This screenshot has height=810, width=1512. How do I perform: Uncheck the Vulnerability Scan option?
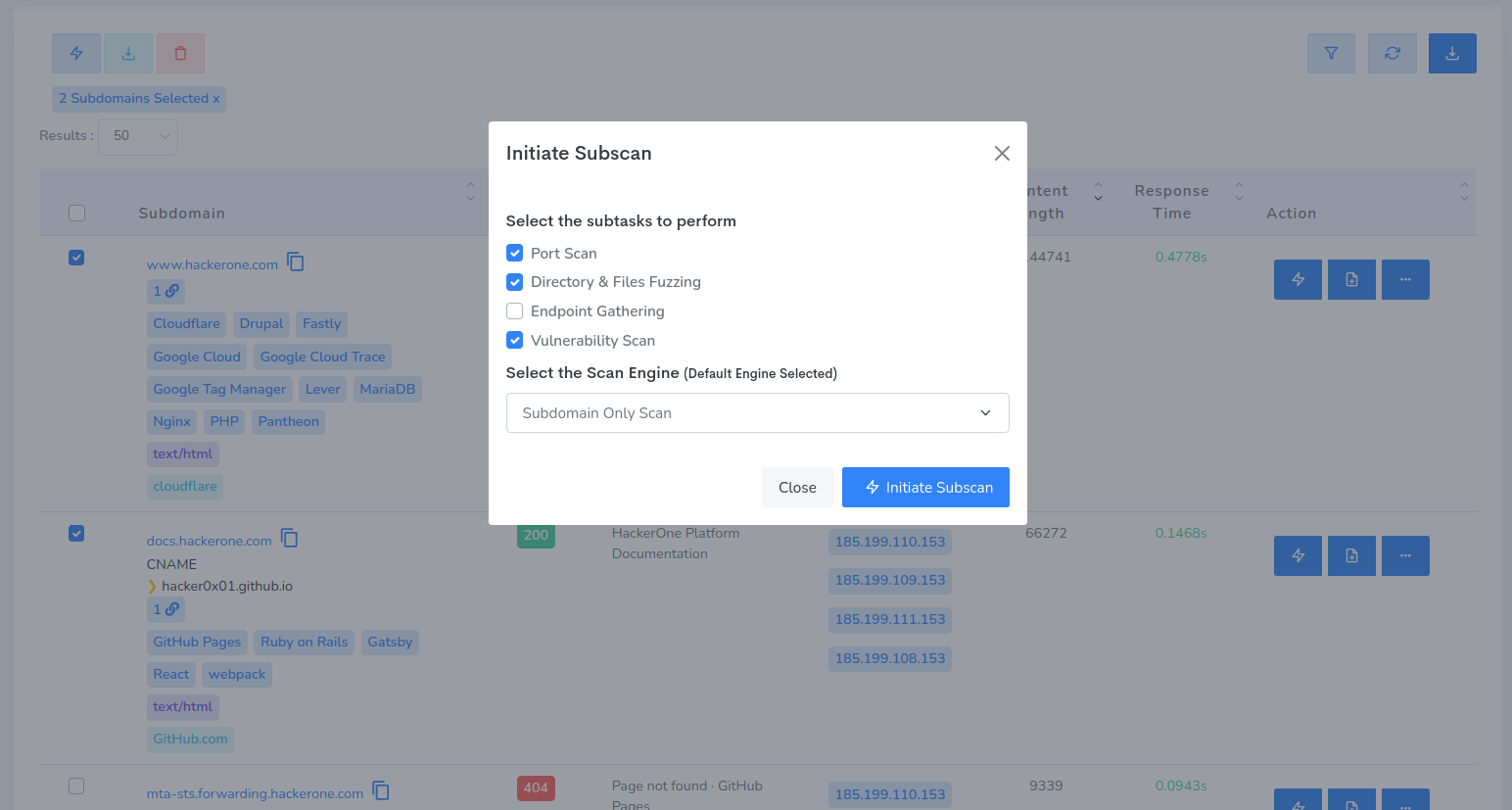[515, 341]
